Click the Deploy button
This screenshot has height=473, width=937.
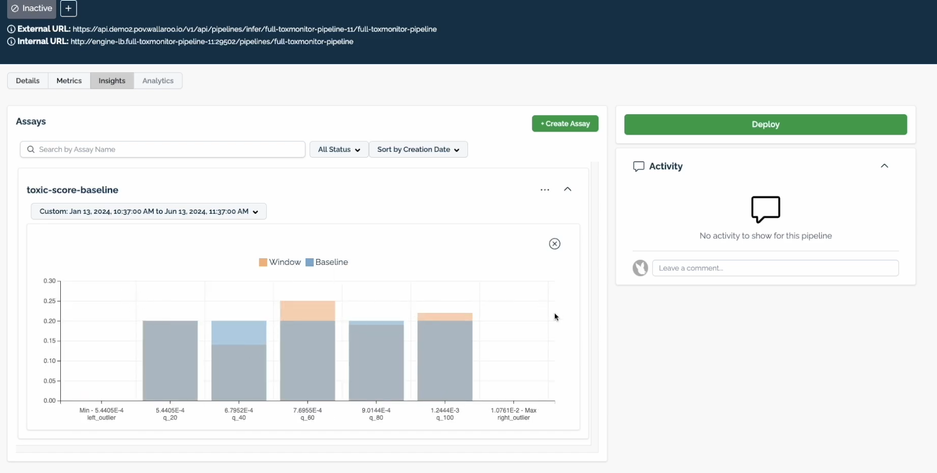tap(765, 124)
